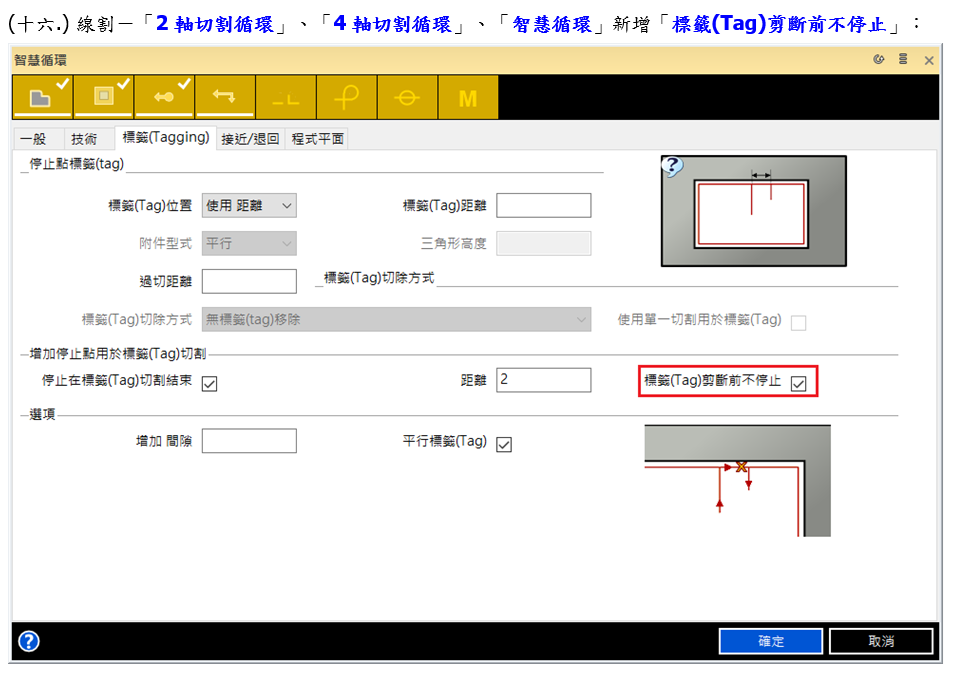The width and height of the screenshot is (960, 680).
Task: Click the M toolbar icon
Action: (468, 98)
